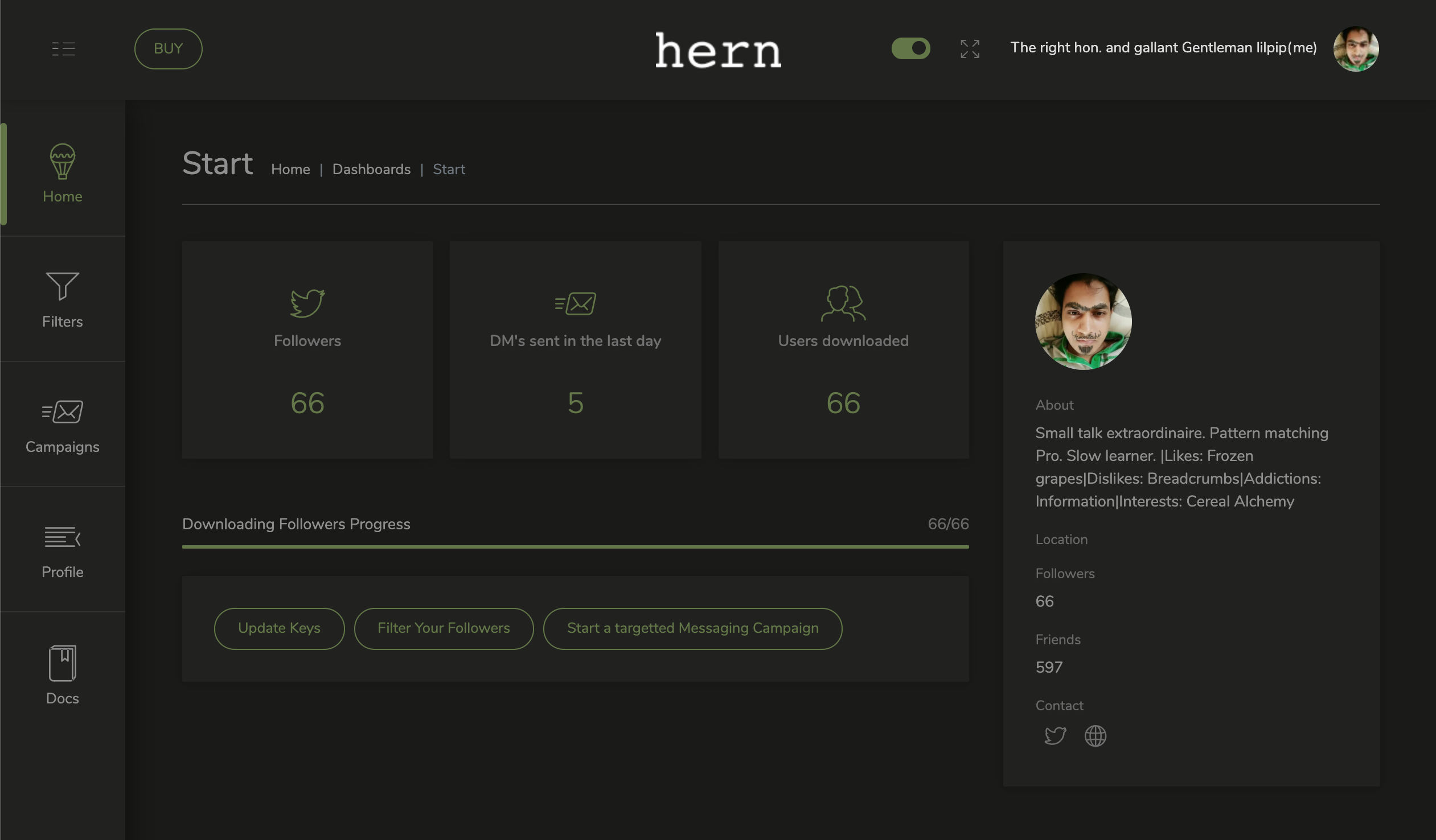Click the Users downloaded people icon
This screenshot has height=840, width=1436.
coord(843,303)
